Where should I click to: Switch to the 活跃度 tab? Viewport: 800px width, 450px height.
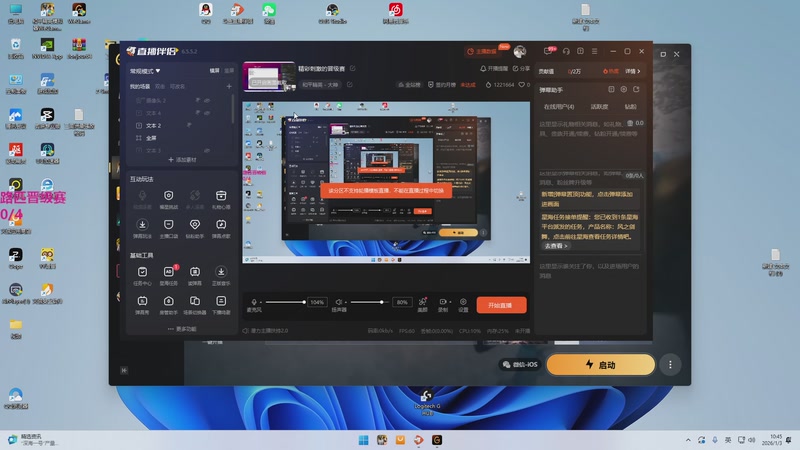(599, 107)
